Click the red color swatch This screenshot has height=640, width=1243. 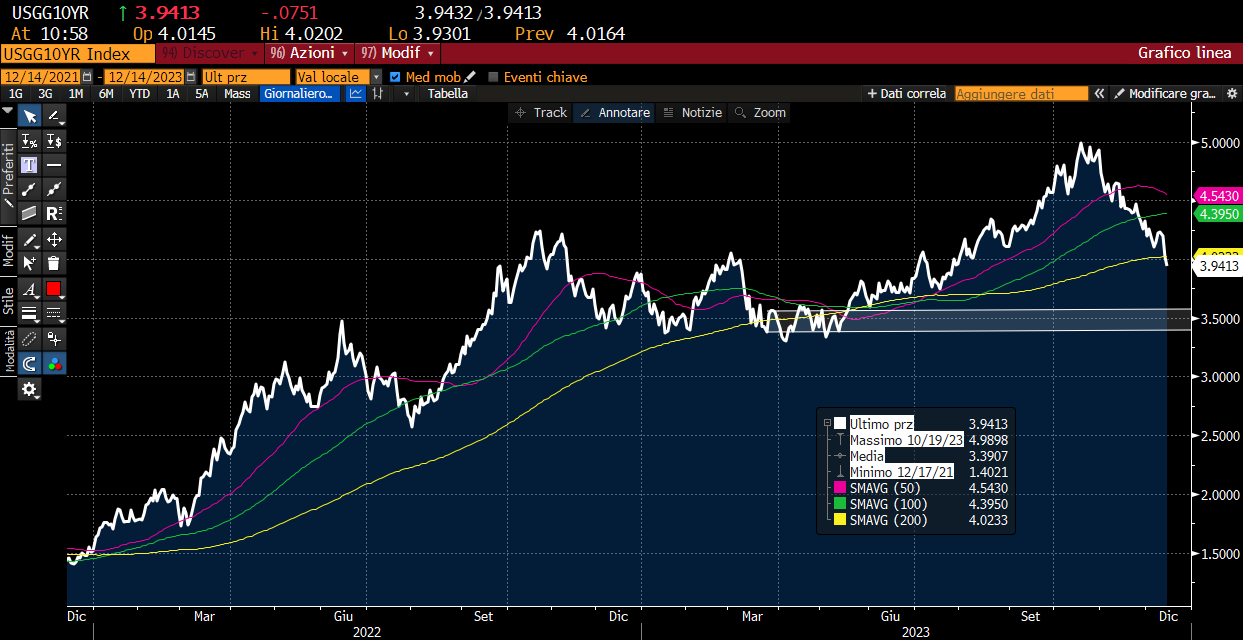pos(54,289)
